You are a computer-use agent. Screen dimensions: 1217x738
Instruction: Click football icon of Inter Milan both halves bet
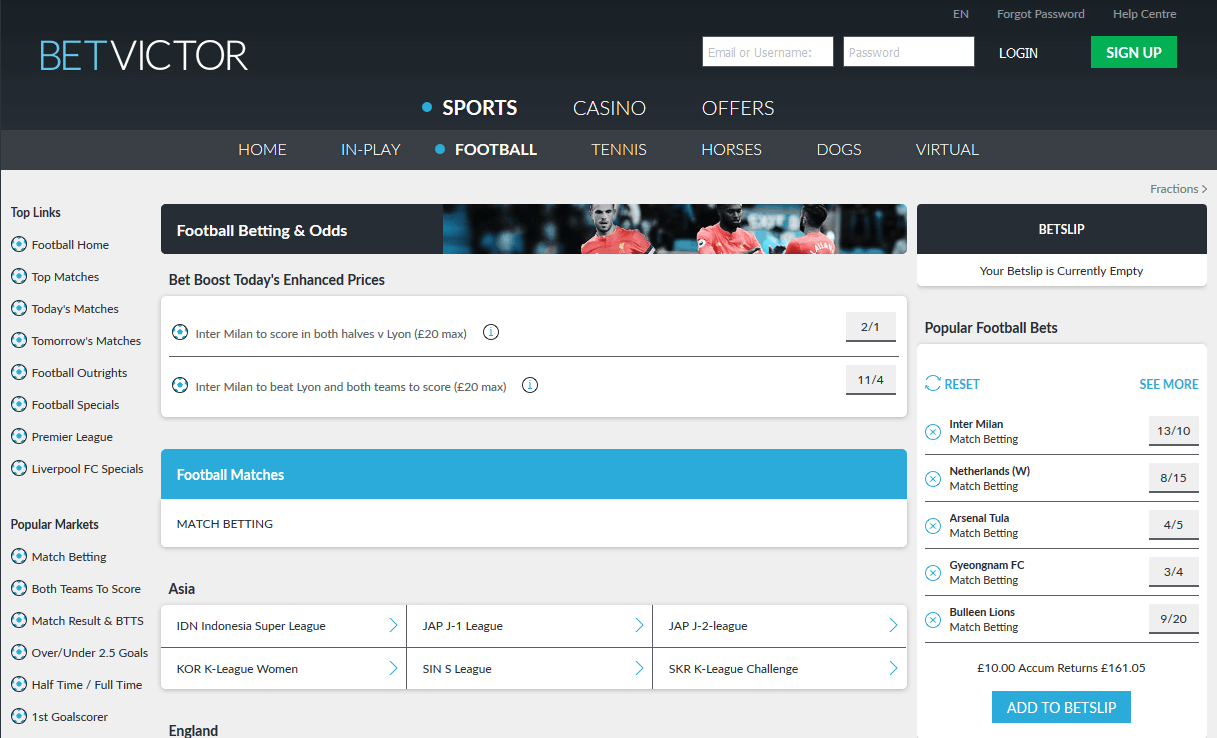pyautogui.click(x=180, y=332)
